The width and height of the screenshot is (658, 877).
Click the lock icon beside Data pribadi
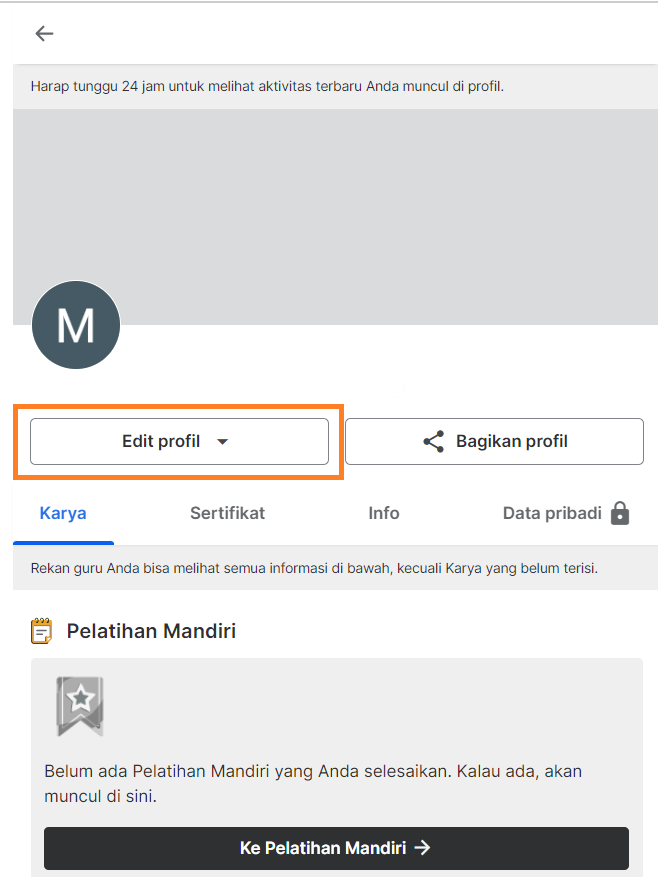click(620, 514)
